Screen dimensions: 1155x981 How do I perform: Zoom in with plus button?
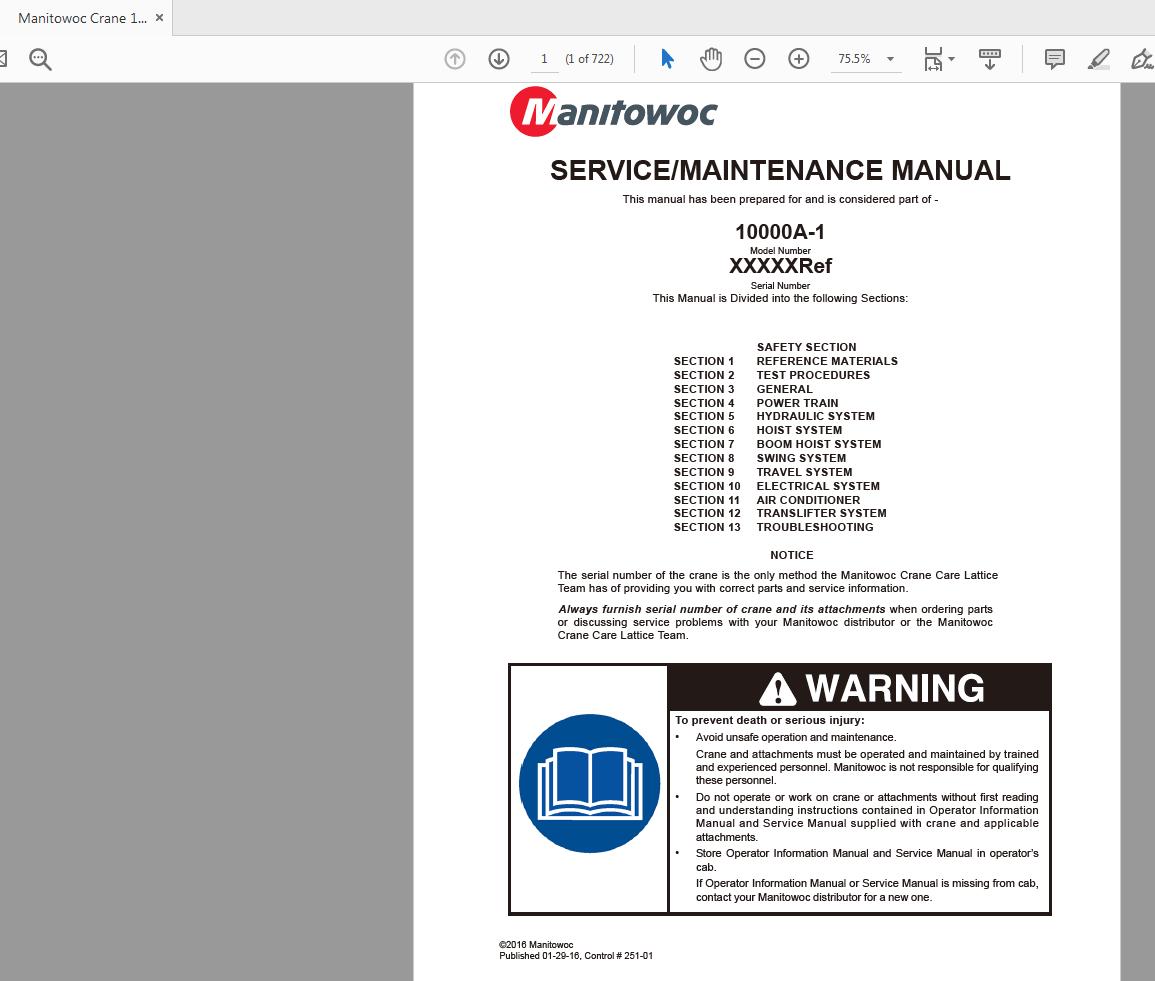798,59
